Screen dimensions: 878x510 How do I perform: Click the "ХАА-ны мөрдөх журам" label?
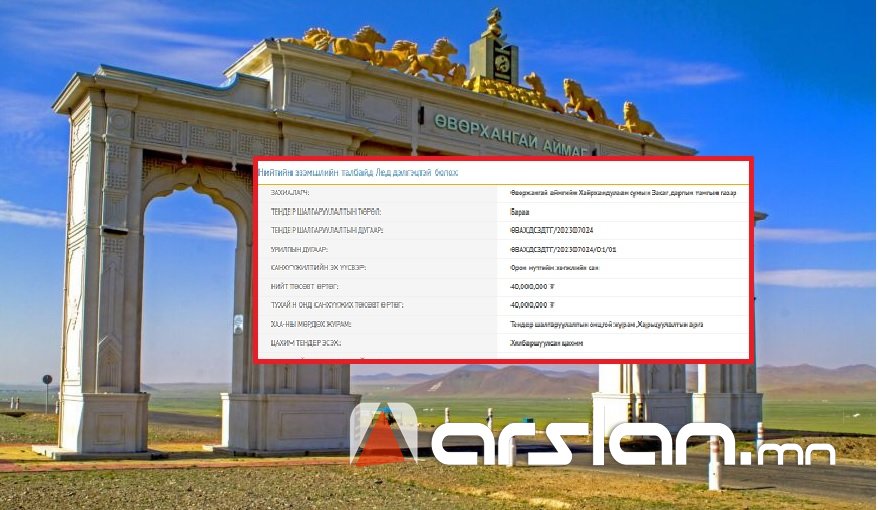pos(310,324)
